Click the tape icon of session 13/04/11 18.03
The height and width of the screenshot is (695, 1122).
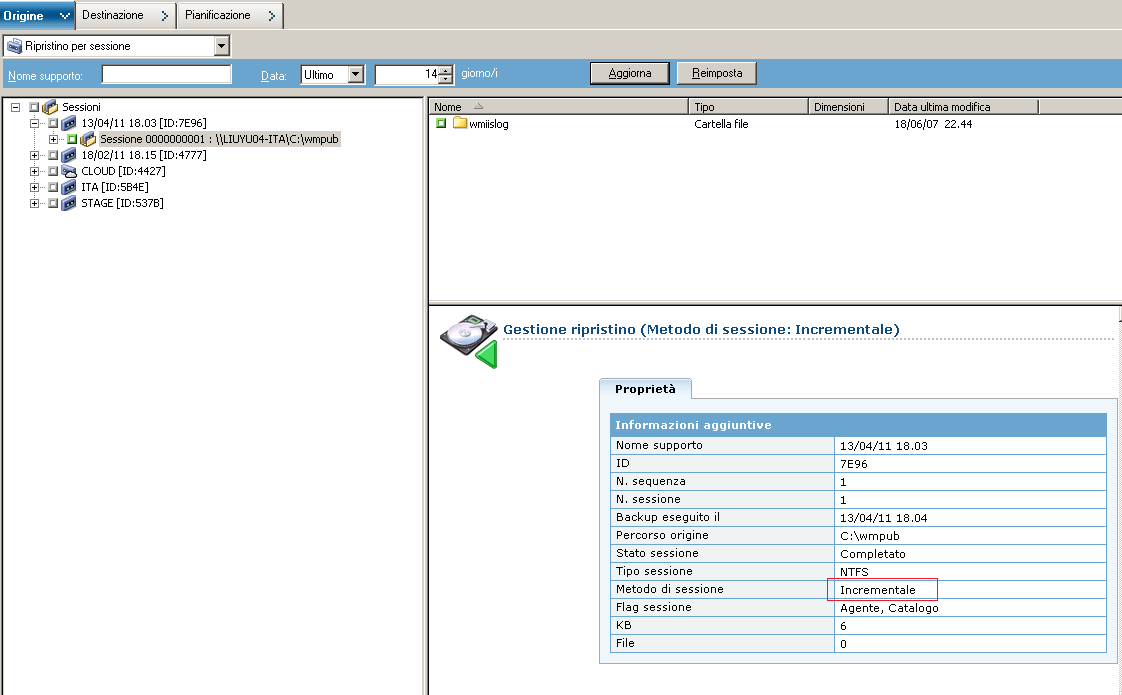click(69, 123)
